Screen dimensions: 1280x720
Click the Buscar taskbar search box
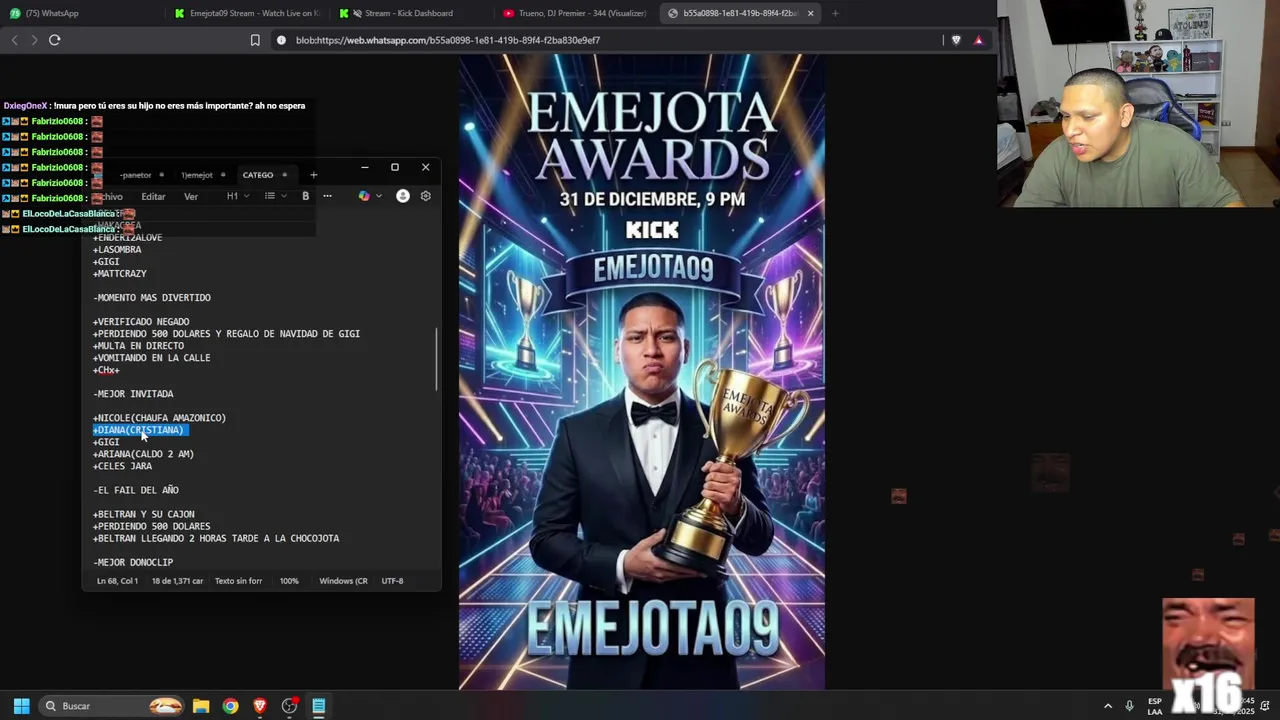[112, 706]
